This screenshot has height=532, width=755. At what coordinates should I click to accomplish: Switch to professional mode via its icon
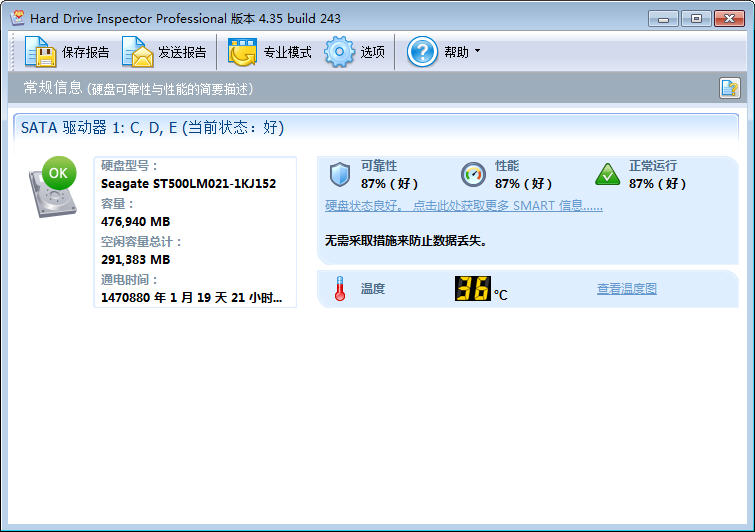point(242,52)
